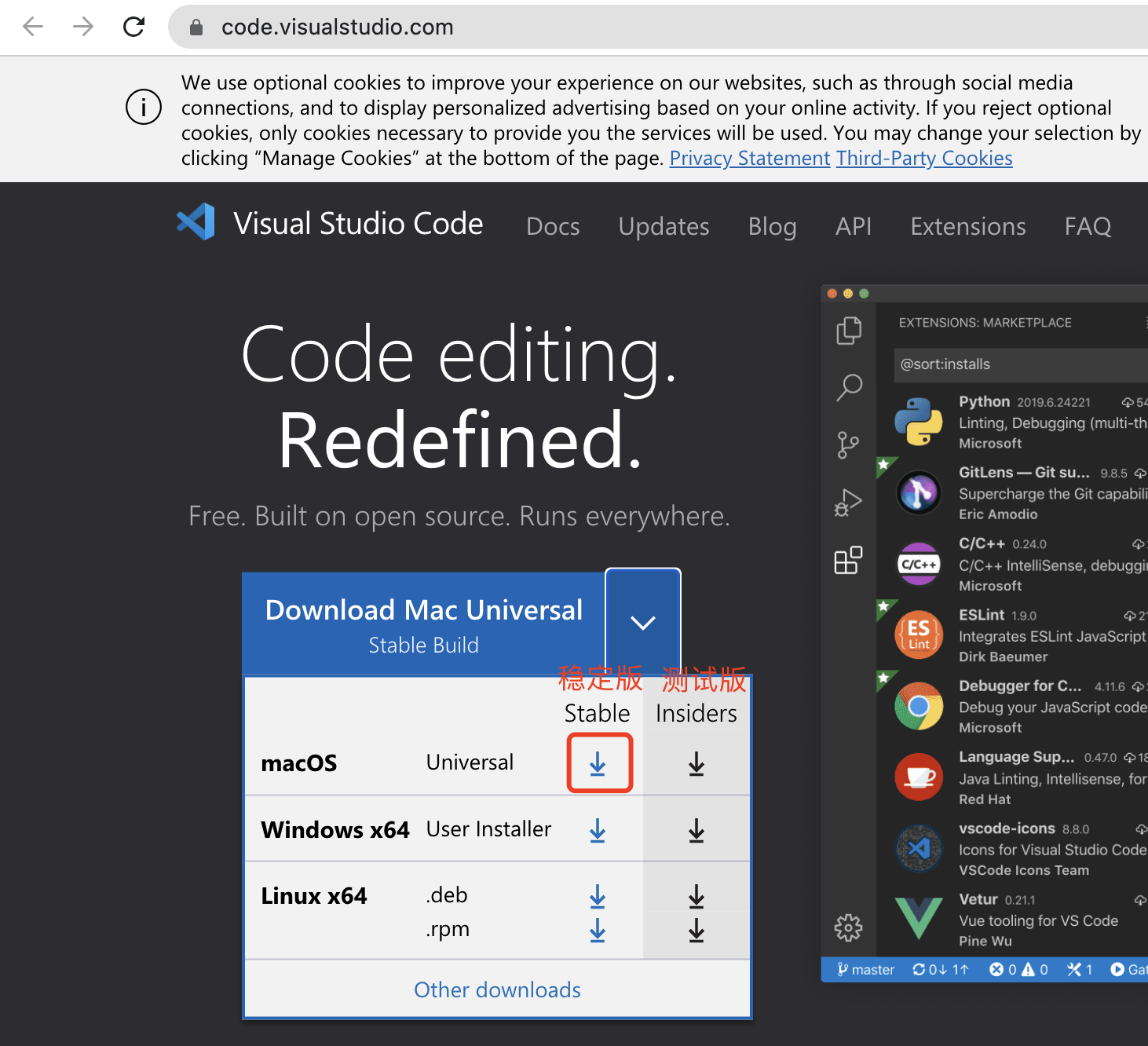Click the Source Control branch icon
This screenshot has height=1046, width=1148.
[848, 445]
